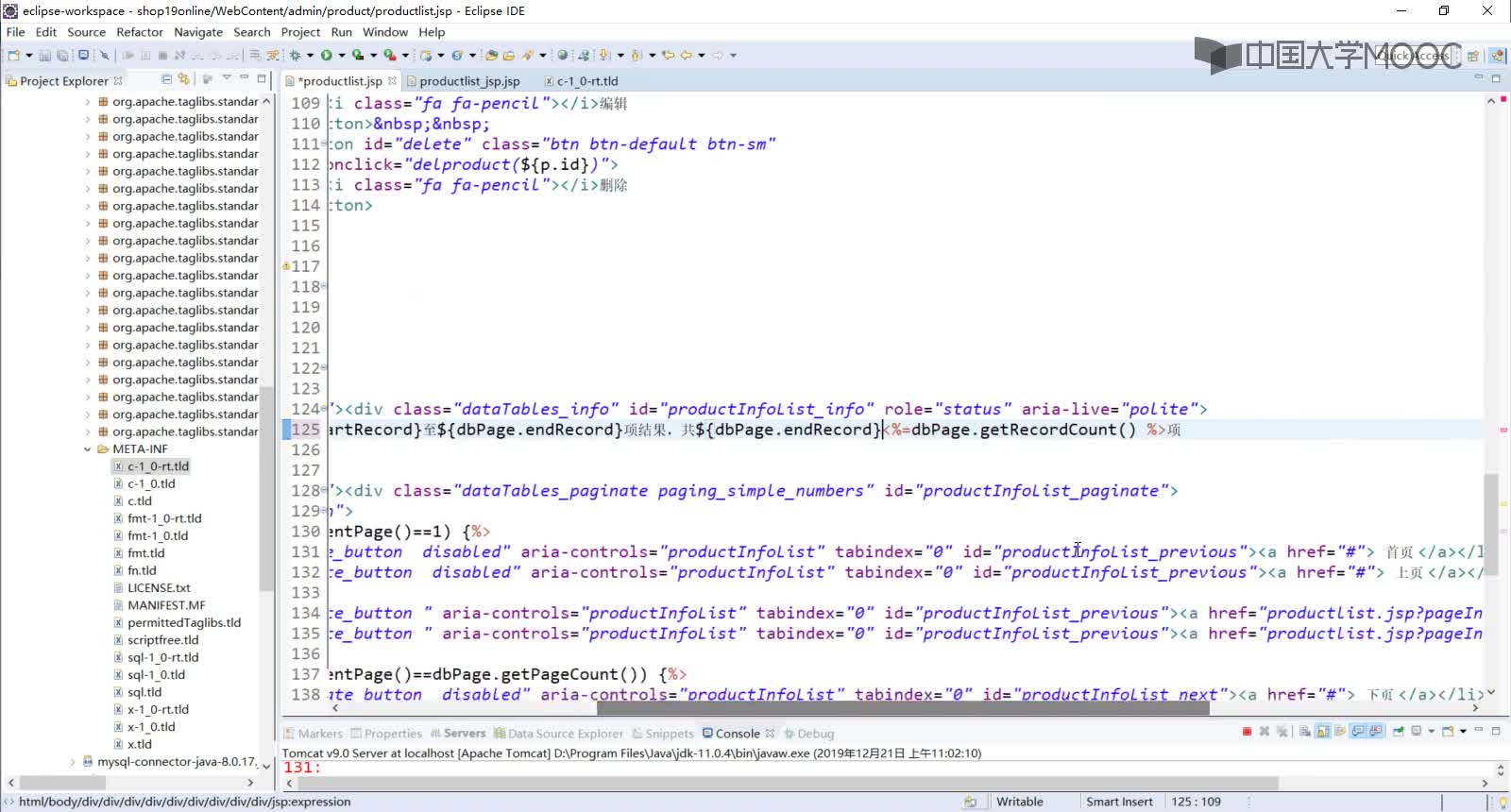
Task: Select fmt.tld in Project Explorer
Action: click(145, 553)
